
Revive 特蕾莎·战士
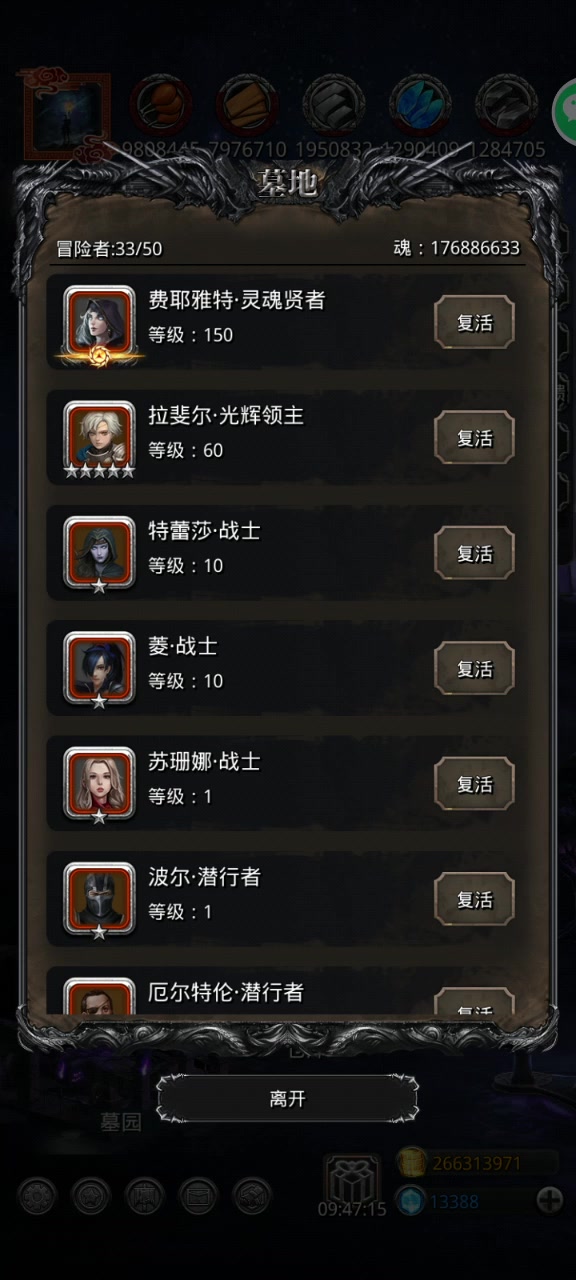pyautogui.click(x=474, y=553)
